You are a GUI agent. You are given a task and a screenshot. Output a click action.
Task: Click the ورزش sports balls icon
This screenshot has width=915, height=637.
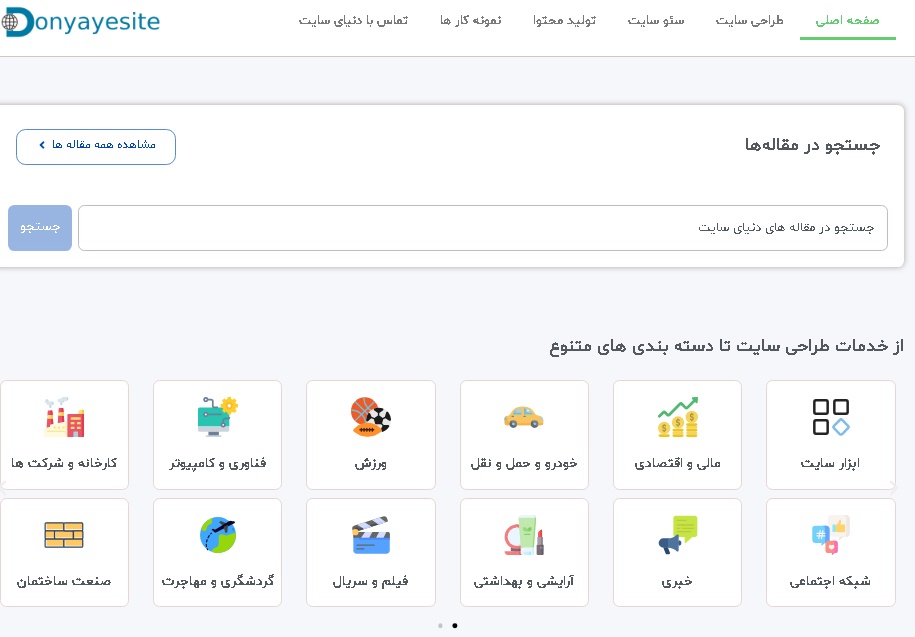(x=370, y=417)
